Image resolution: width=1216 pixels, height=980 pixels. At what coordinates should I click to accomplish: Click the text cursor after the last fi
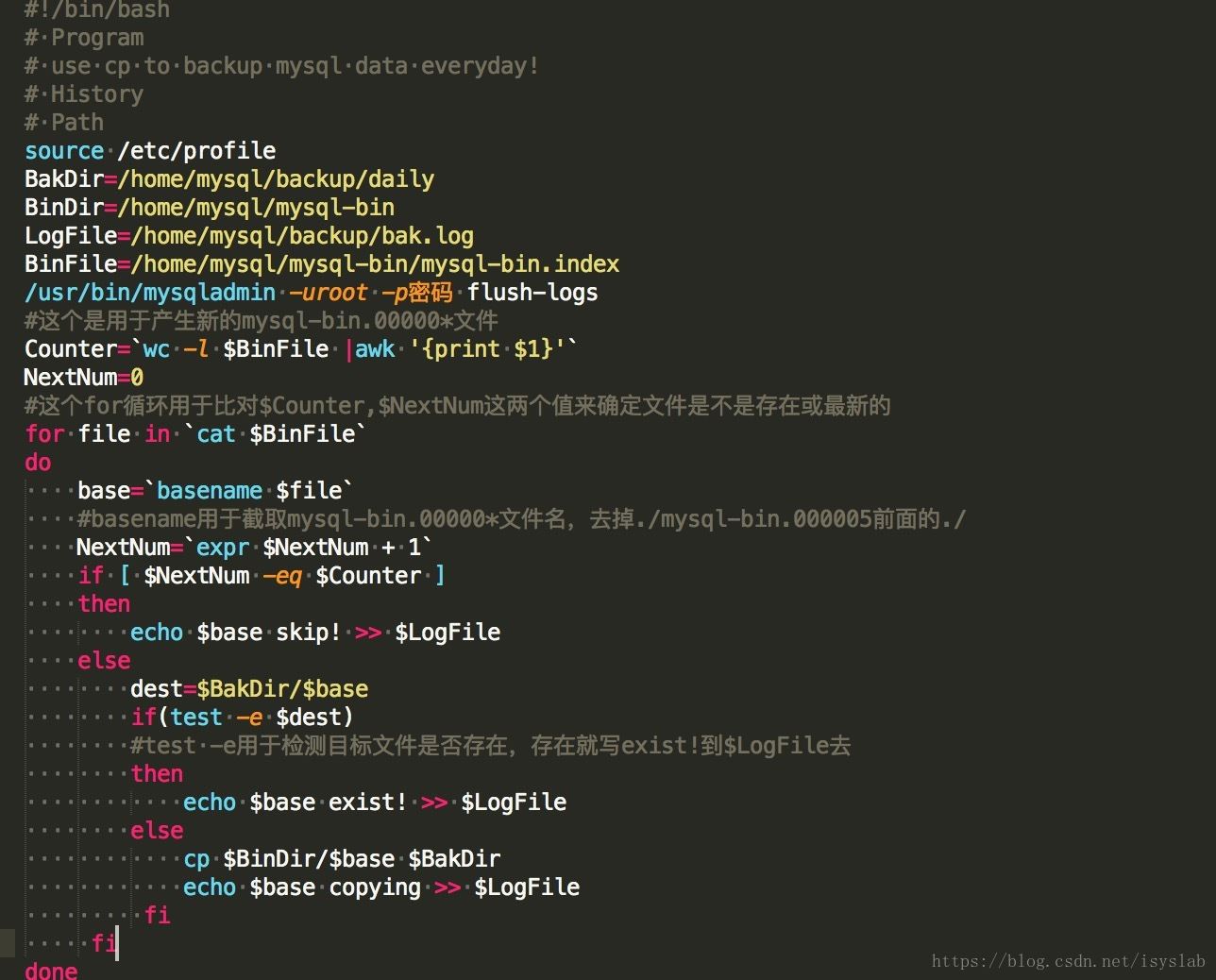(117, 943)
